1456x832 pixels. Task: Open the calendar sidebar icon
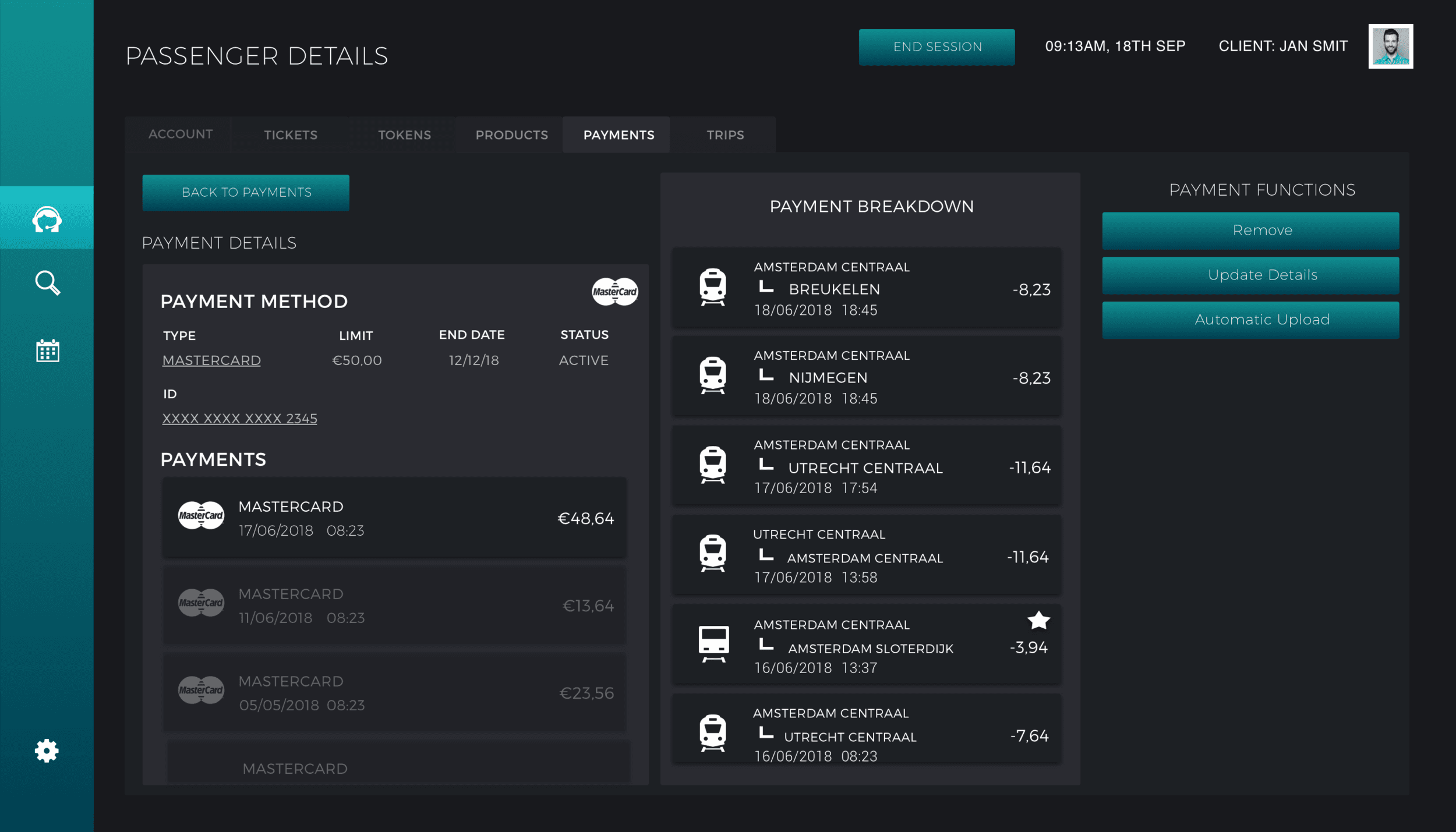tap(47, 350)
